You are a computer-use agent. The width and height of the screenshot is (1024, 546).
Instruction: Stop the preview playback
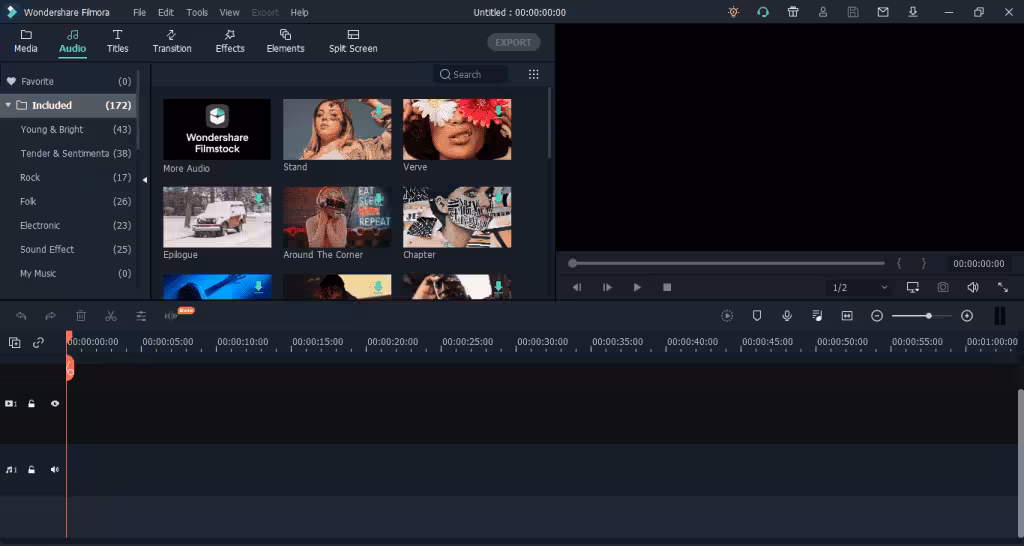(x=667, y=287)
